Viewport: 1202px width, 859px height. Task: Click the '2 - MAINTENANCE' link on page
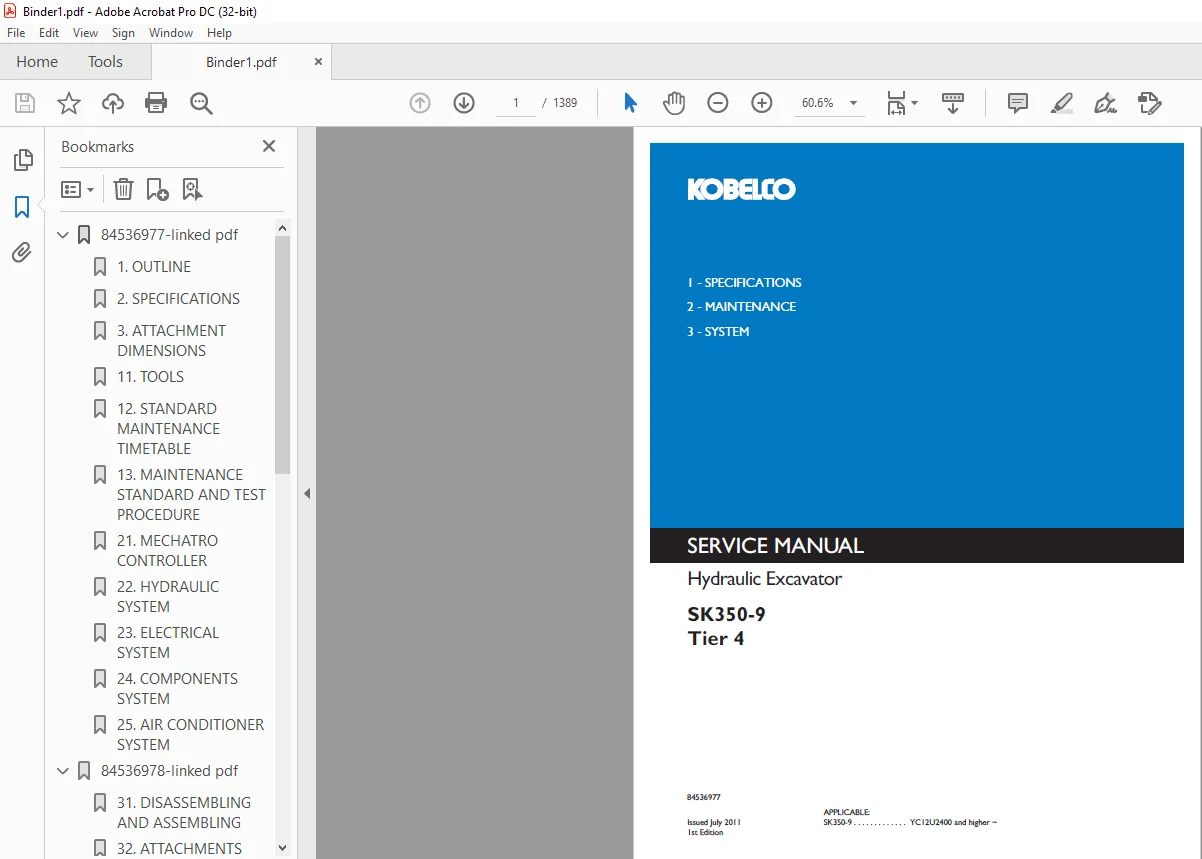[x=741, y=307]
